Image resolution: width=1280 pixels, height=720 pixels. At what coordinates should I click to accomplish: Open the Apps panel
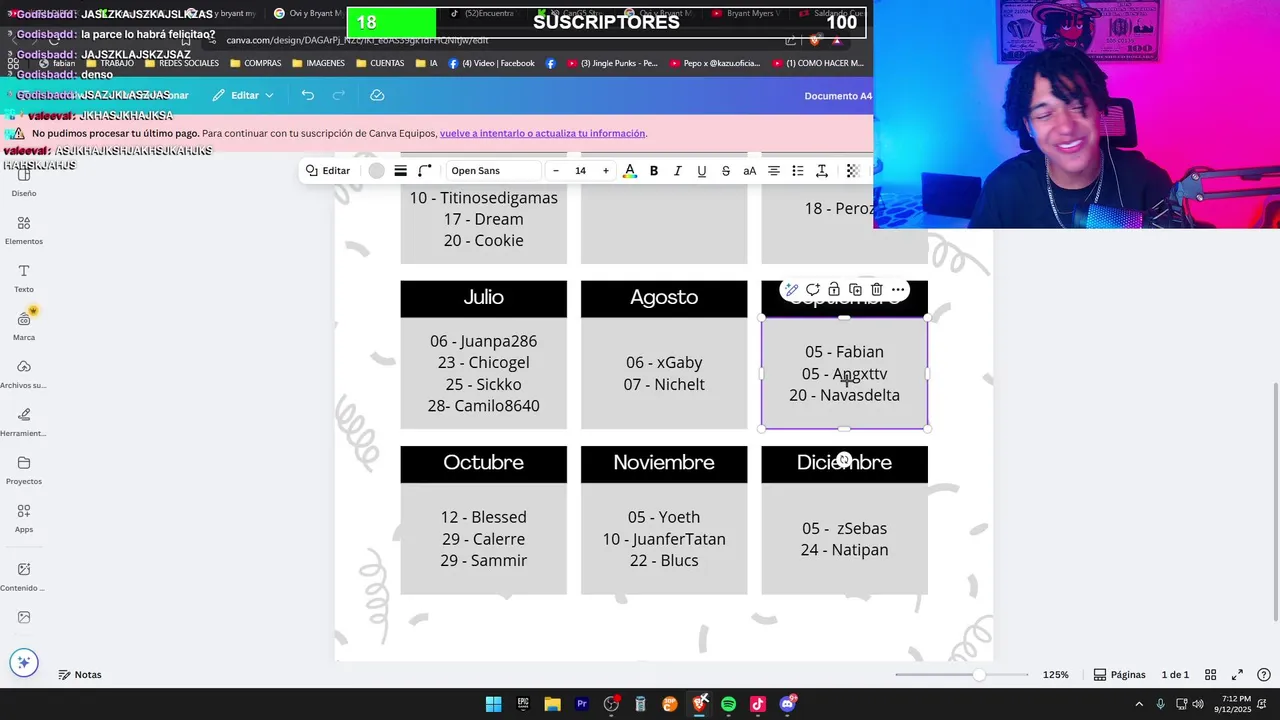tap(24, 518)
